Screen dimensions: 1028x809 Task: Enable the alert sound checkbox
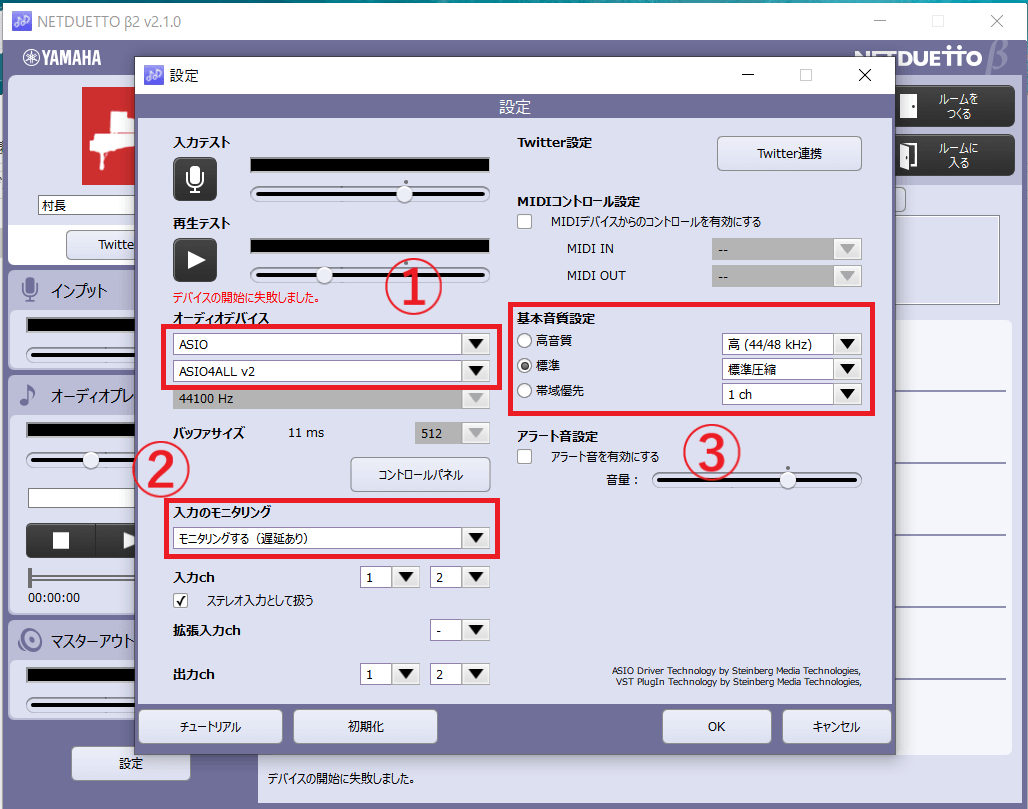coord(524,456)
